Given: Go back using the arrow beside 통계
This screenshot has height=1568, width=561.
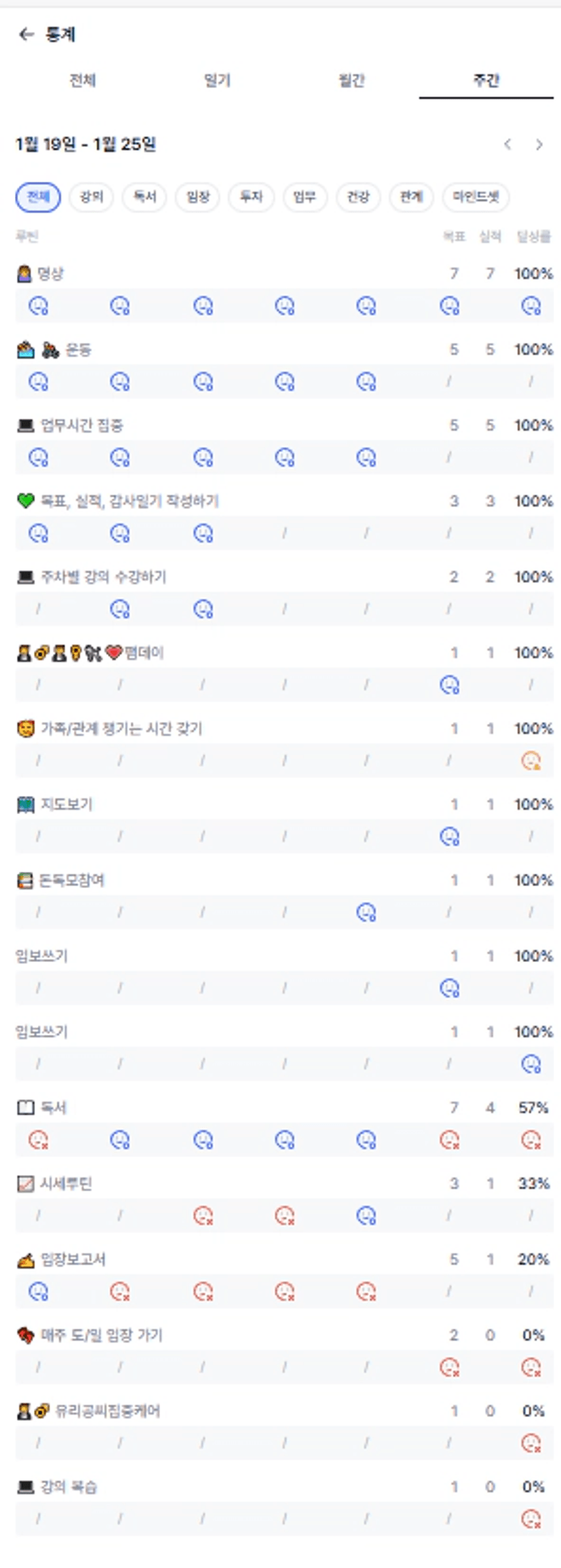Looking at the screenshot, I should coord(26,35).
